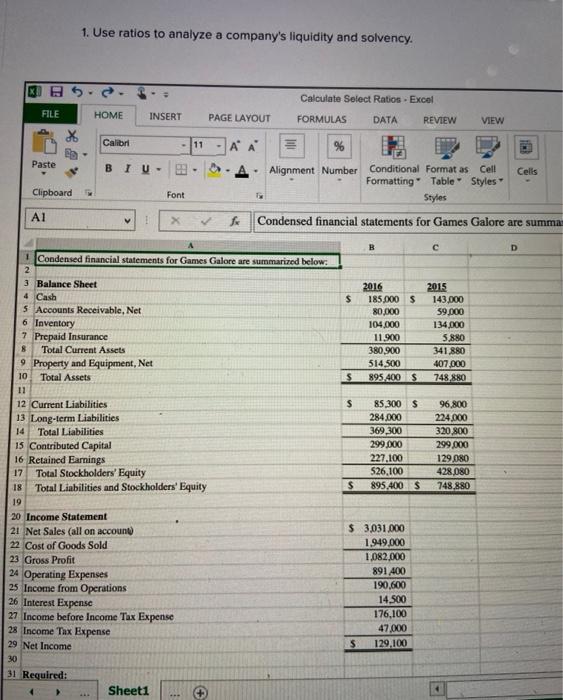Open the Fill Color dropdown arrow

coord(228,171)
